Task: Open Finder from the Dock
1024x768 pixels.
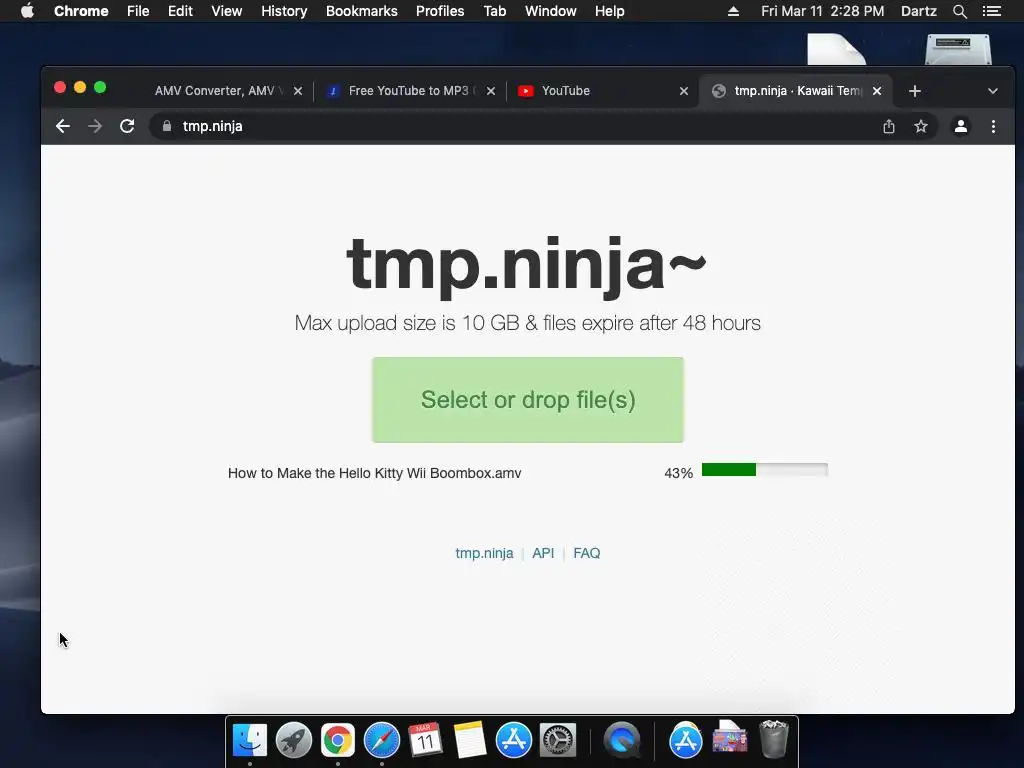Action: click(250, 740)
